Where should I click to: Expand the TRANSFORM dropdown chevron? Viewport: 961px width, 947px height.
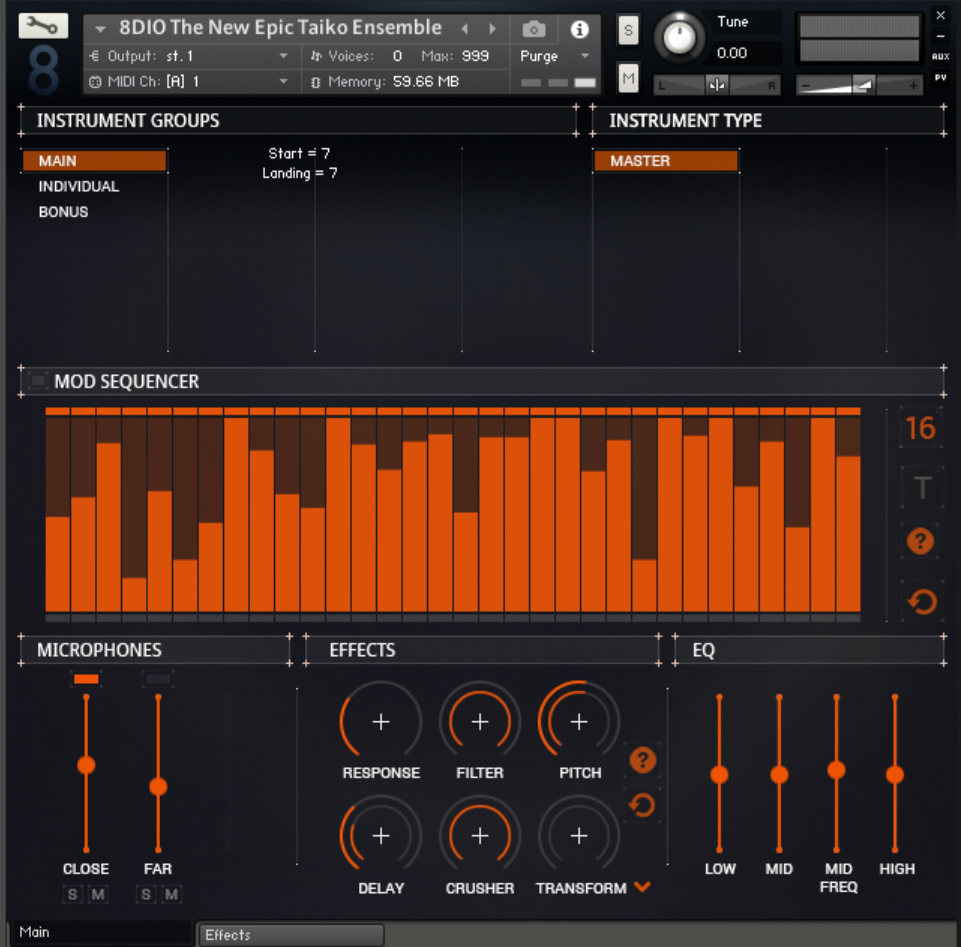(642, 886)
